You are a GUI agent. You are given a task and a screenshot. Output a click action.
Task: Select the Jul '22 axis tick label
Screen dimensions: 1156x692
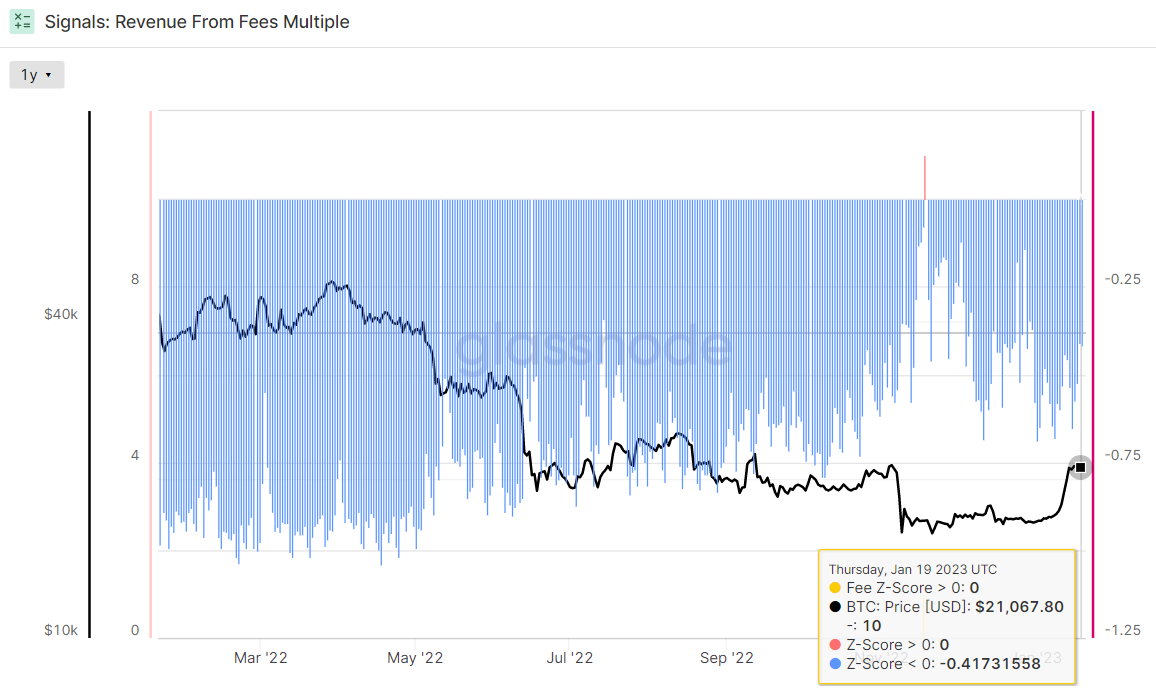569,658
